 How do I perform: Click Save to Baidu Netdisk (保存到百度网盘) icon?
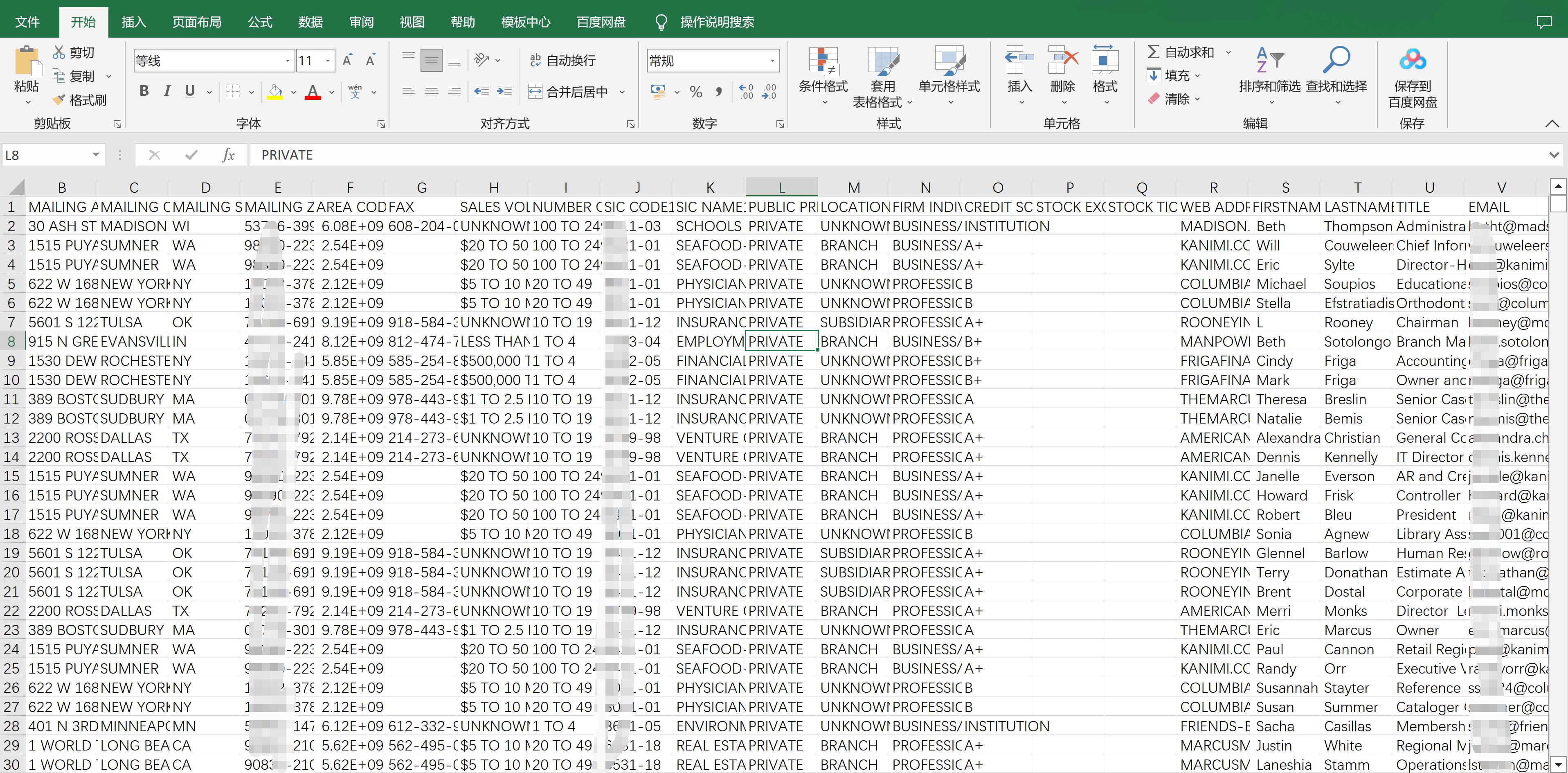coord(1412,60)
